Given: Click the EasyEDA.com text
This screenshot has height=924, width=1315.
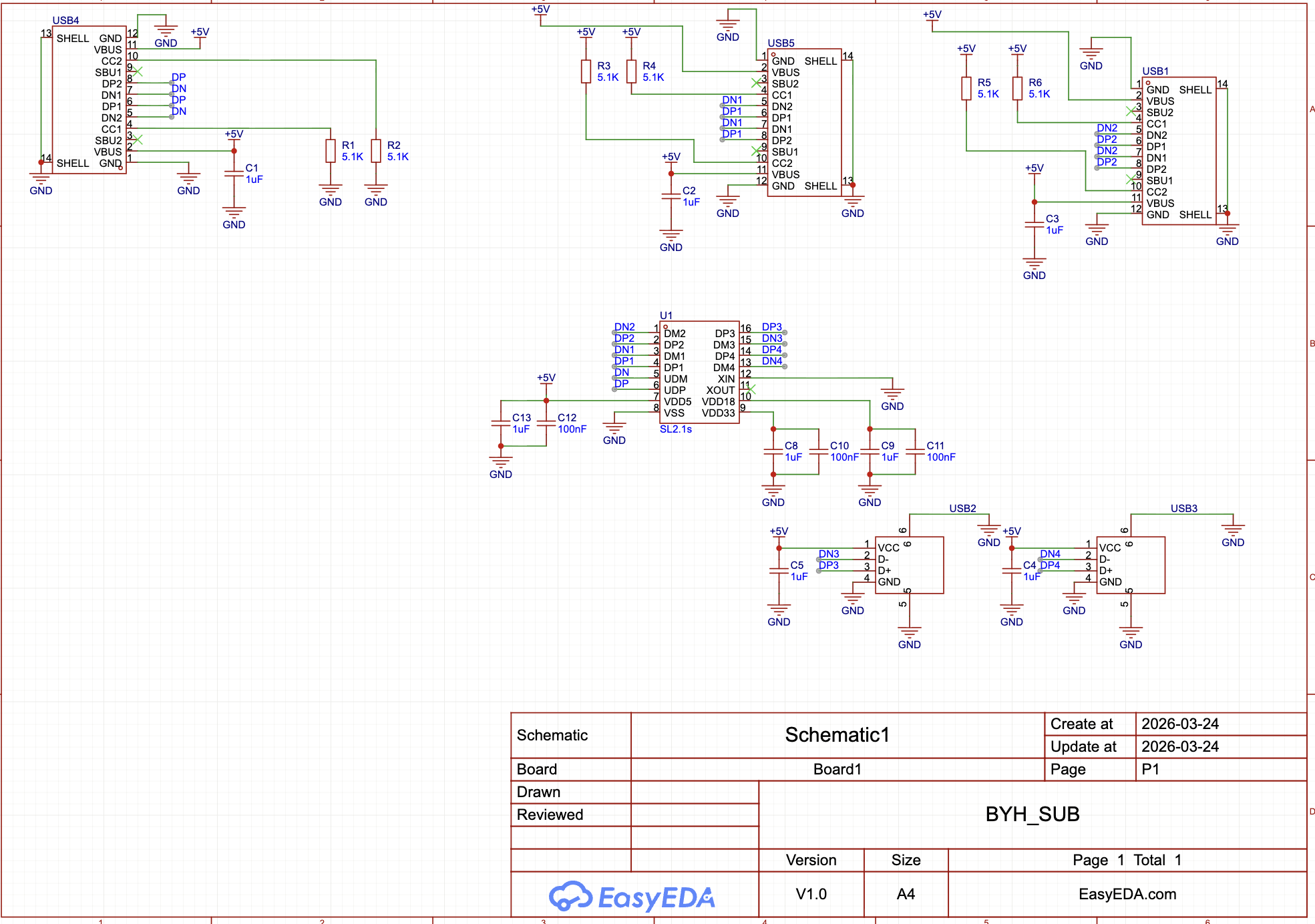Looking at the screenshot, I should point(1127,894).
